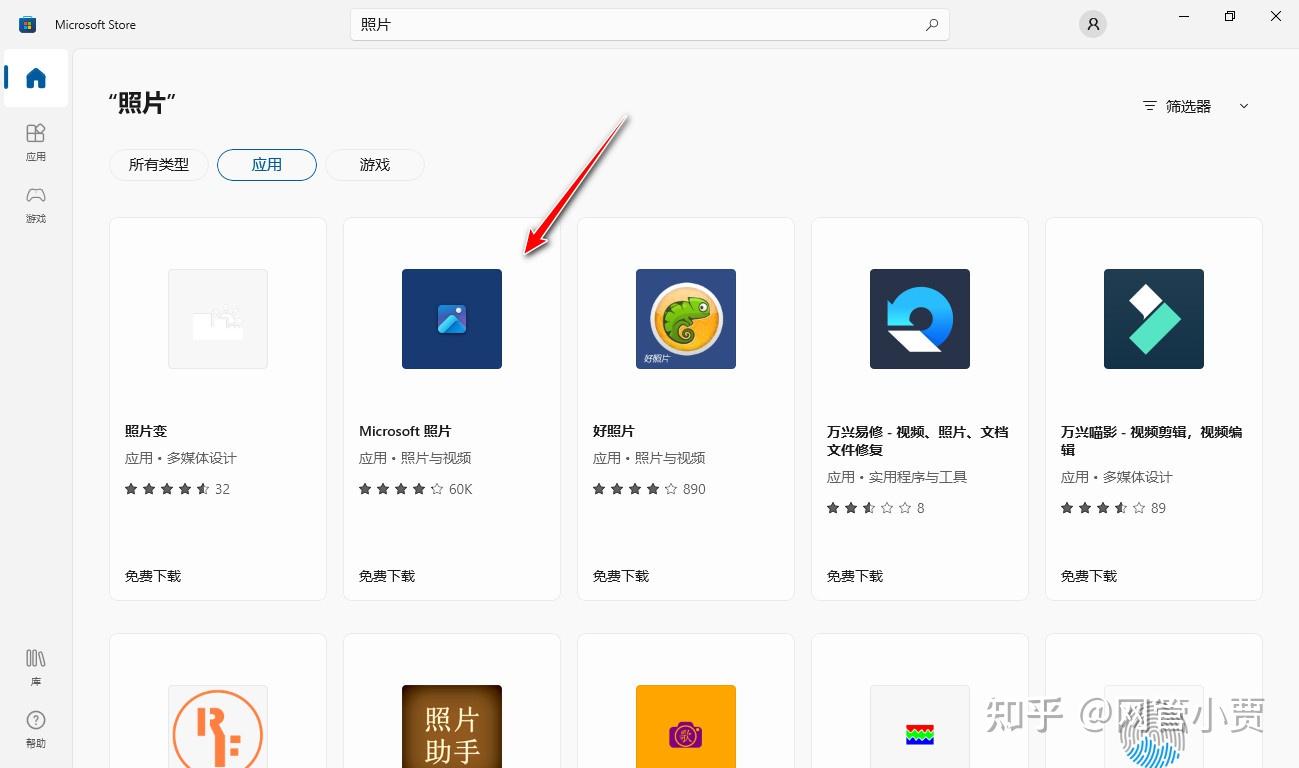The height and width of the screenshot is (768, 1299).
Task: Click 免费下载 under 万兴喵影
Action: pyautogui.click(x=1089, y=576)
